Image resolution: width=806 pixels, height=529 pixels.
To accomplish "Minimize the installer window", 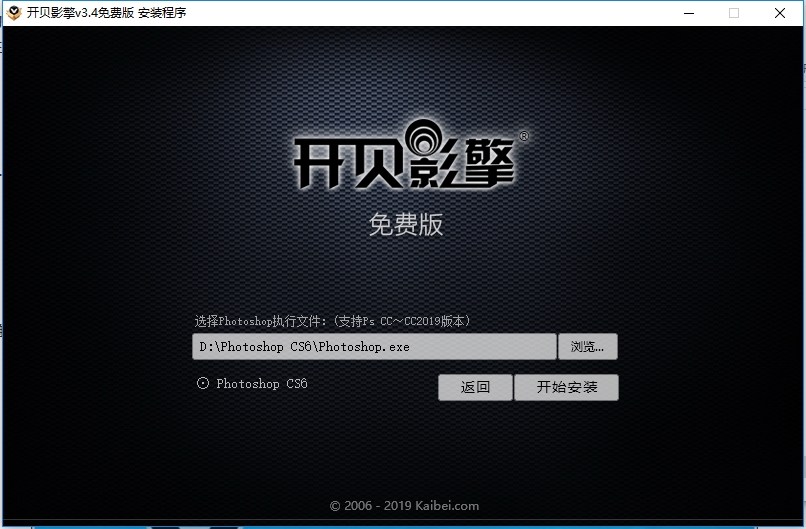I will [x=689, y=13].
